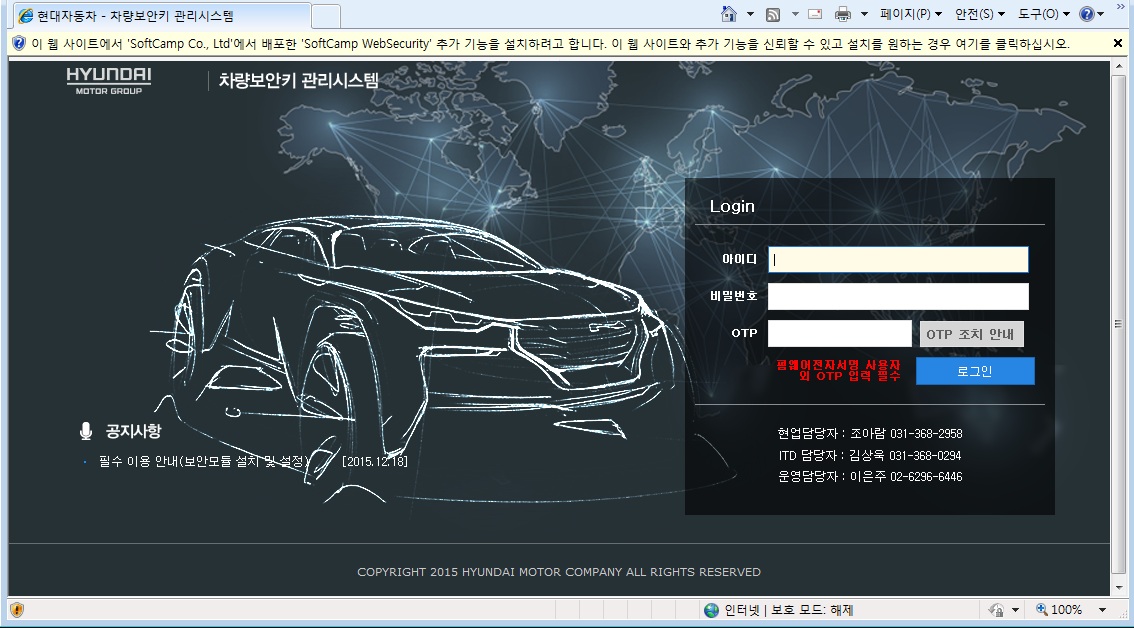Click the 인터넷 zone globe icon
1134x628 pixels.
711,610
